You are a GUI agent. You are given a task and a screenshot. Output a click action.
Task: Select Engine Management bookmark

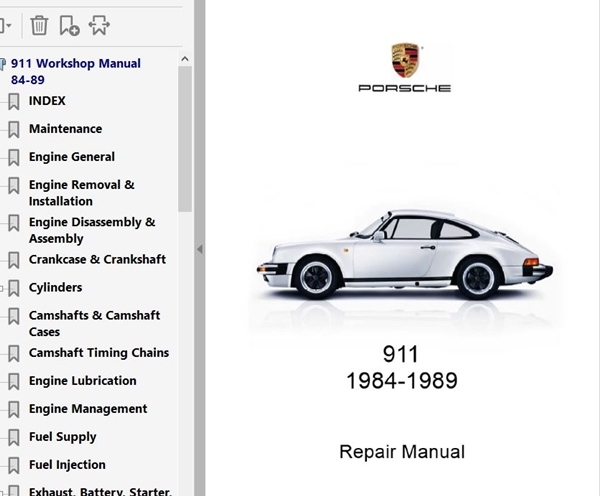pyautogui.click(x=88, y=409)
